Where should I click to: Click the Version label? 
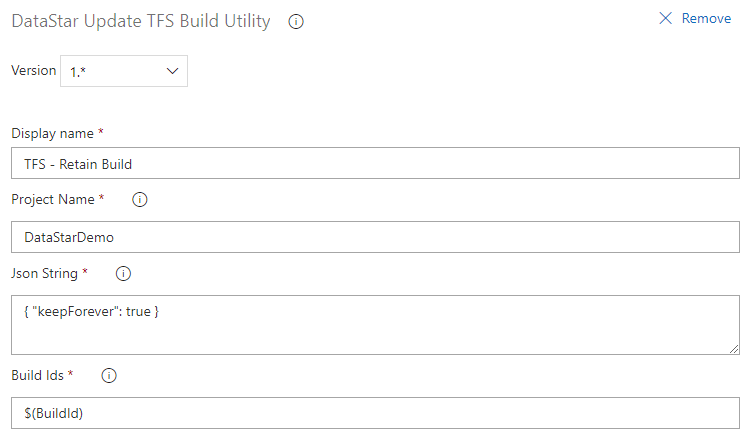pyautogui.click(x=32, y=71)
